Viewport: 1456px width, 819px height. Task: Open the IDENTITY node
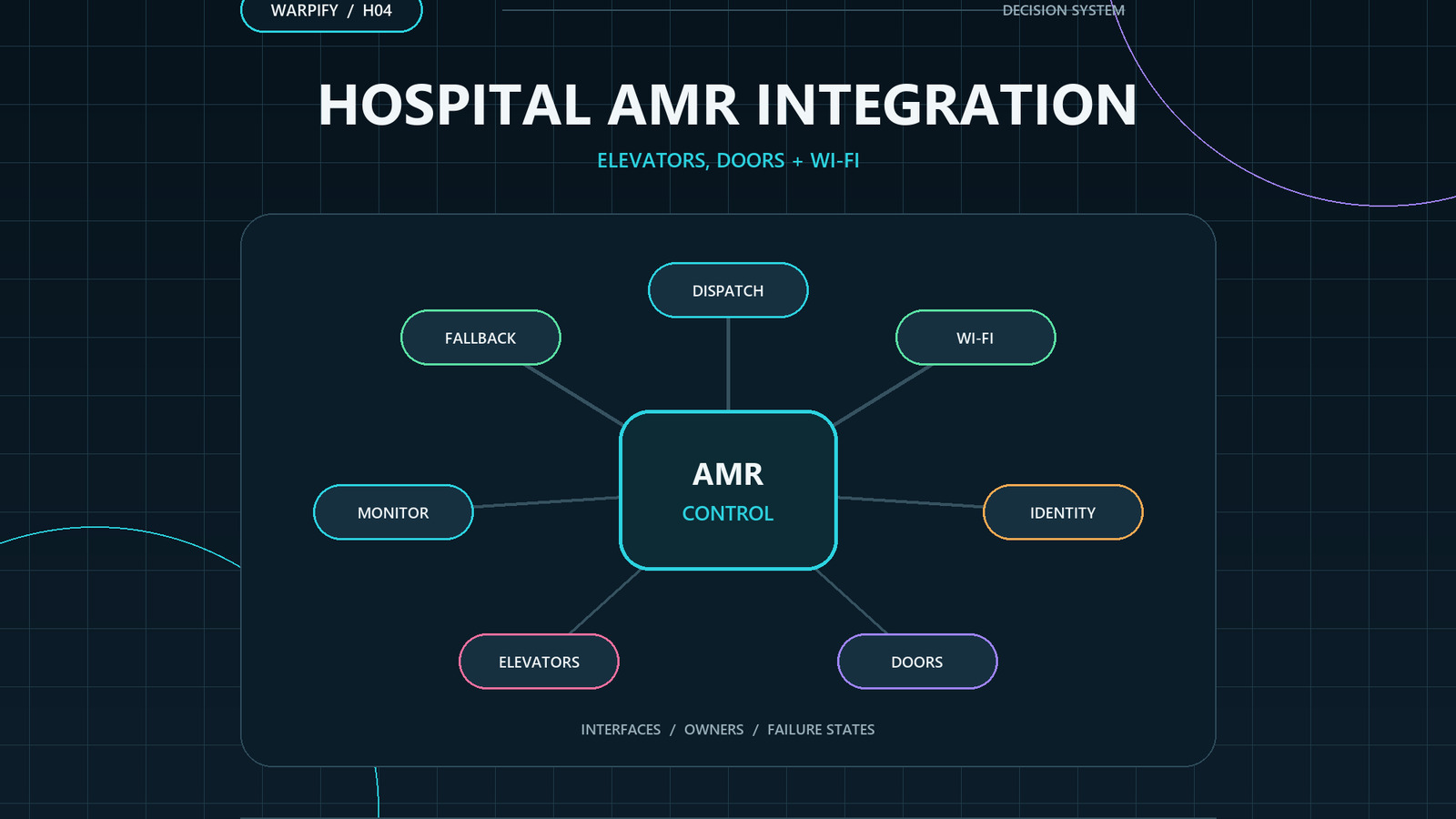click(x=1063, y=512)
